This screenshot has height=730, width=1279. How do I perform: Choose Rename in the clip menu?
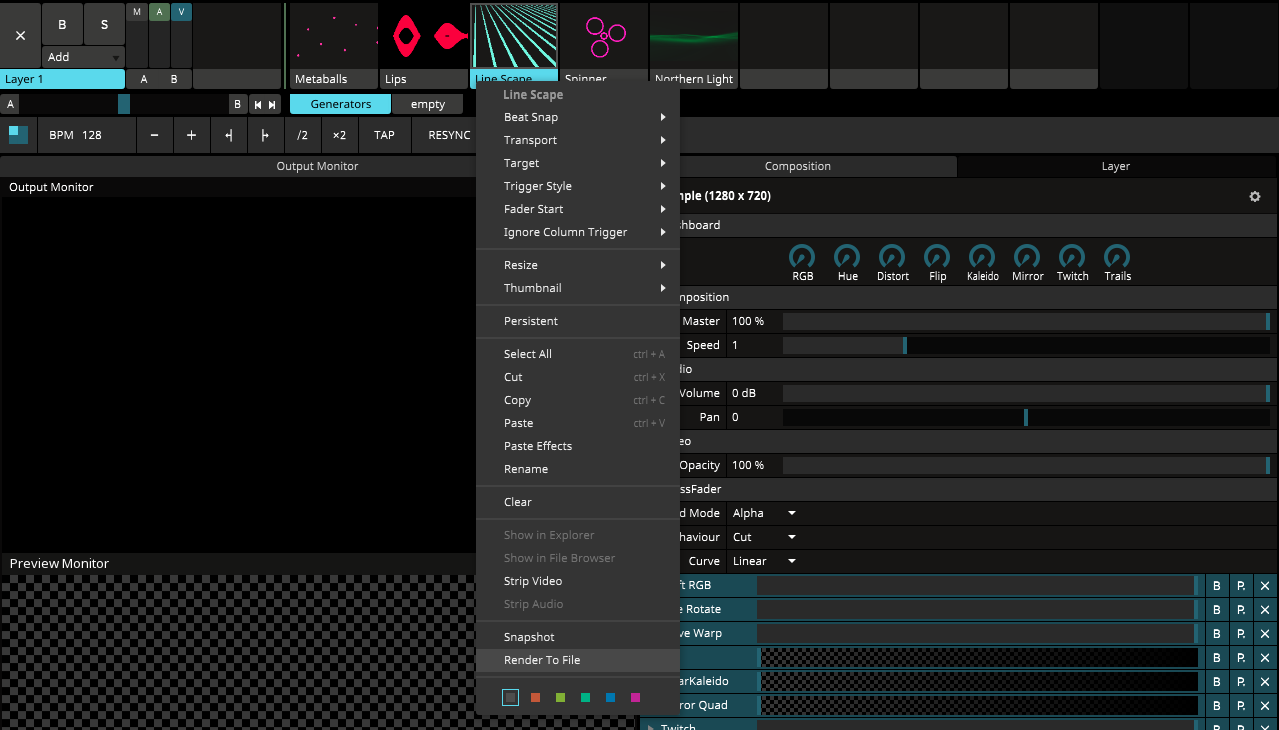(578, 469)
